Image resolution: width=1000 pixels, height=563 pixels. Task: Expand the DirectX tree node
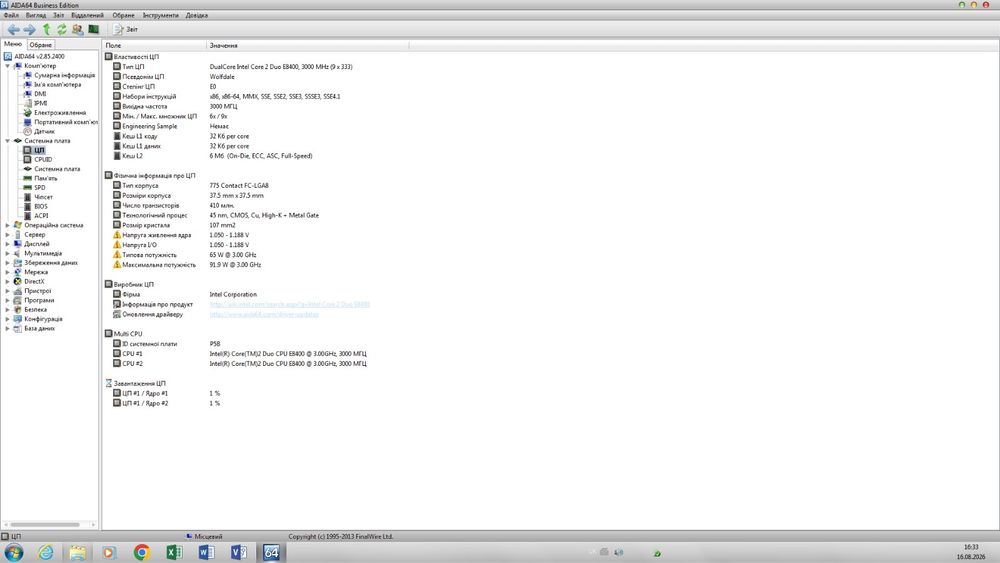pyautogui.click(x=8, y=281)
